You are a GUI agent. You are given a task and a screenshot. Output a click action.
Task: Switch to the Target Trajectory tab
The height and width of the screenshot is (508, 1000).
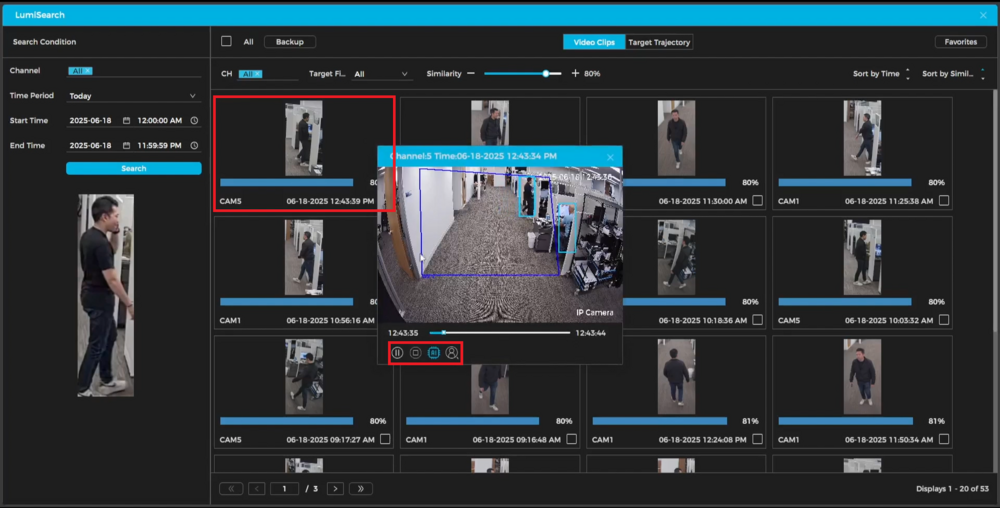659,42
